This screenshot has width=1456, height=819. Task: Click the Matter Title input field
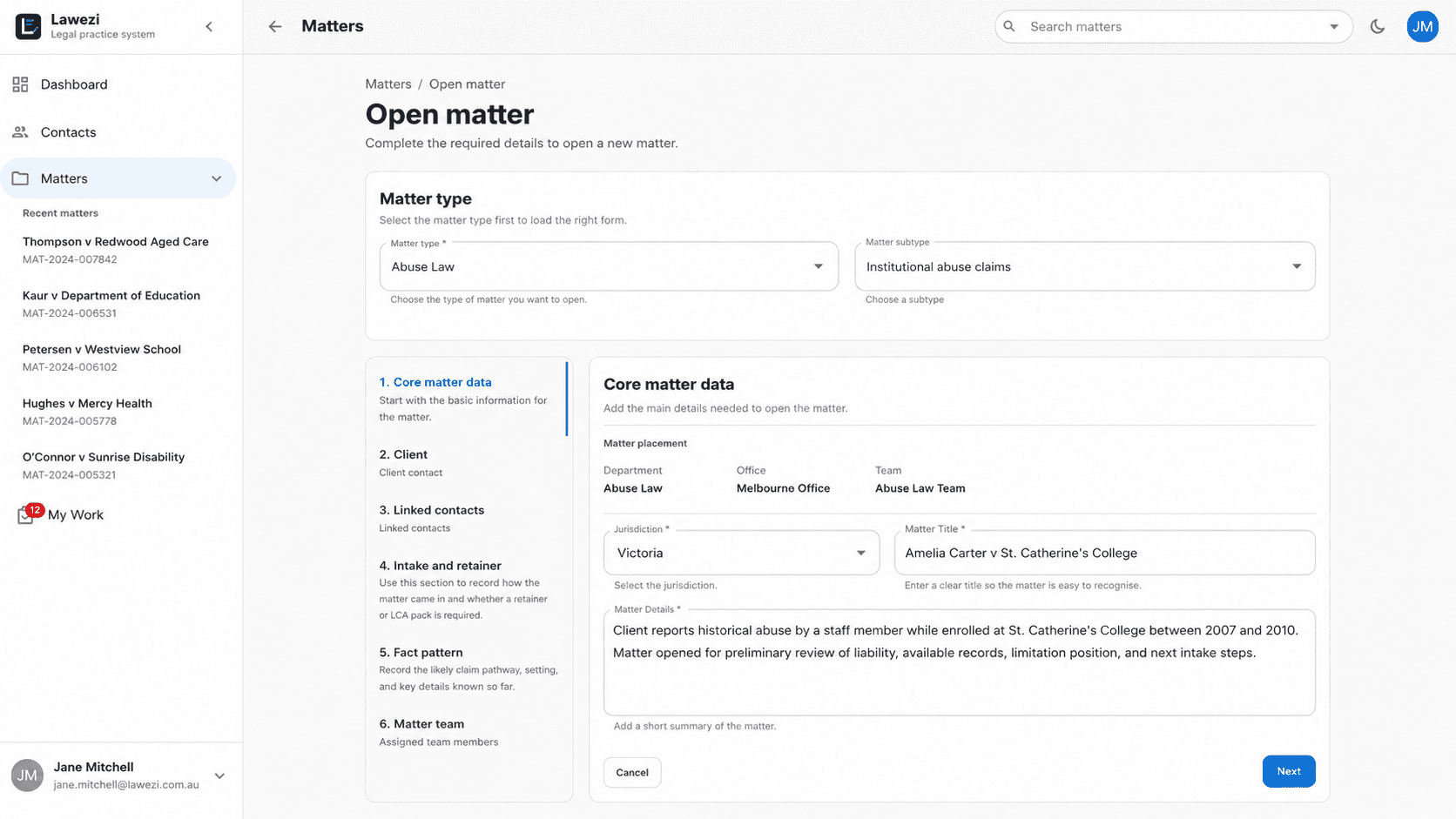1104,553
